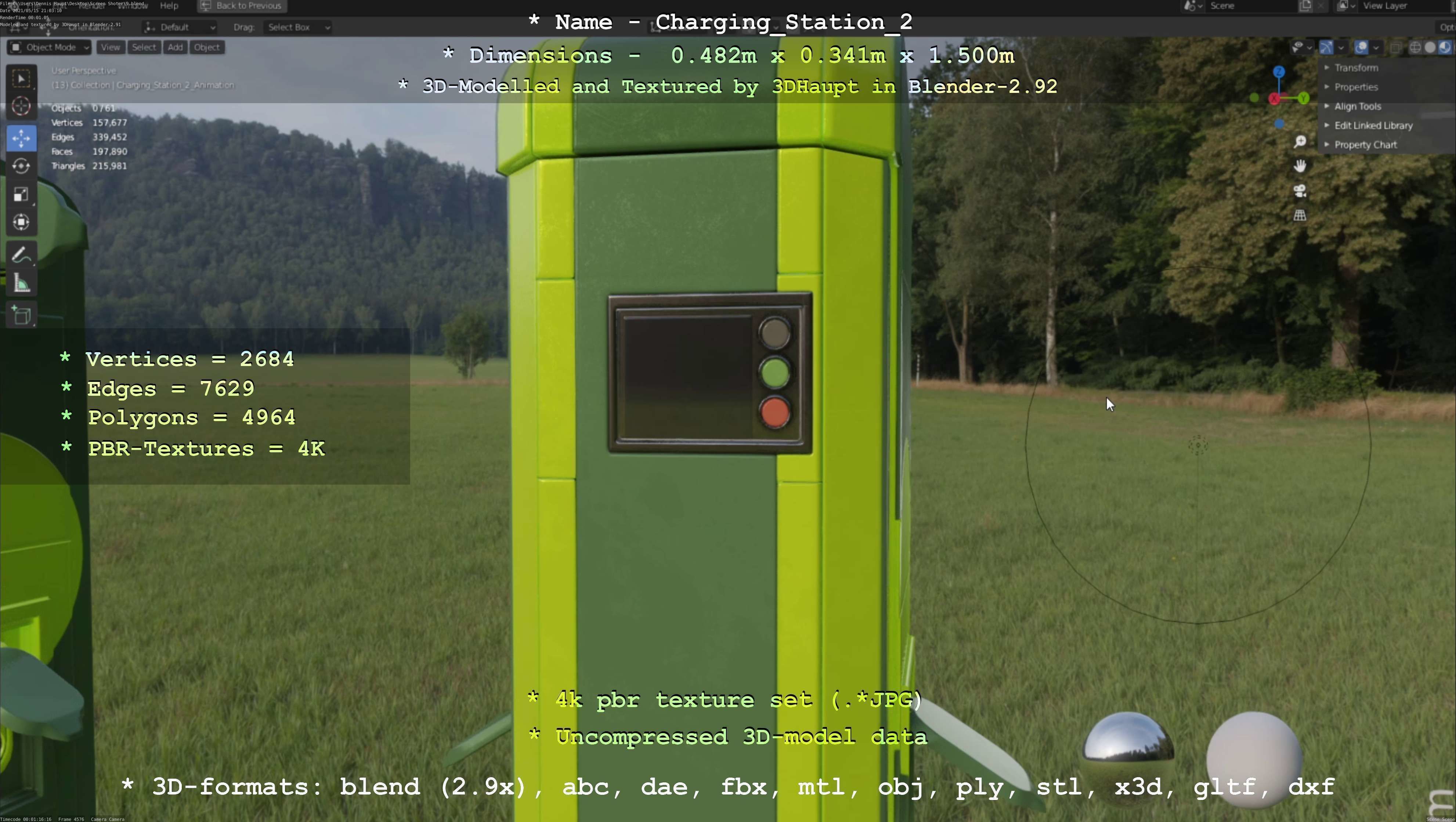Switch to wireframe viewport shading
Viewport: 1456px width, 822px height.
pos(1415,47)
